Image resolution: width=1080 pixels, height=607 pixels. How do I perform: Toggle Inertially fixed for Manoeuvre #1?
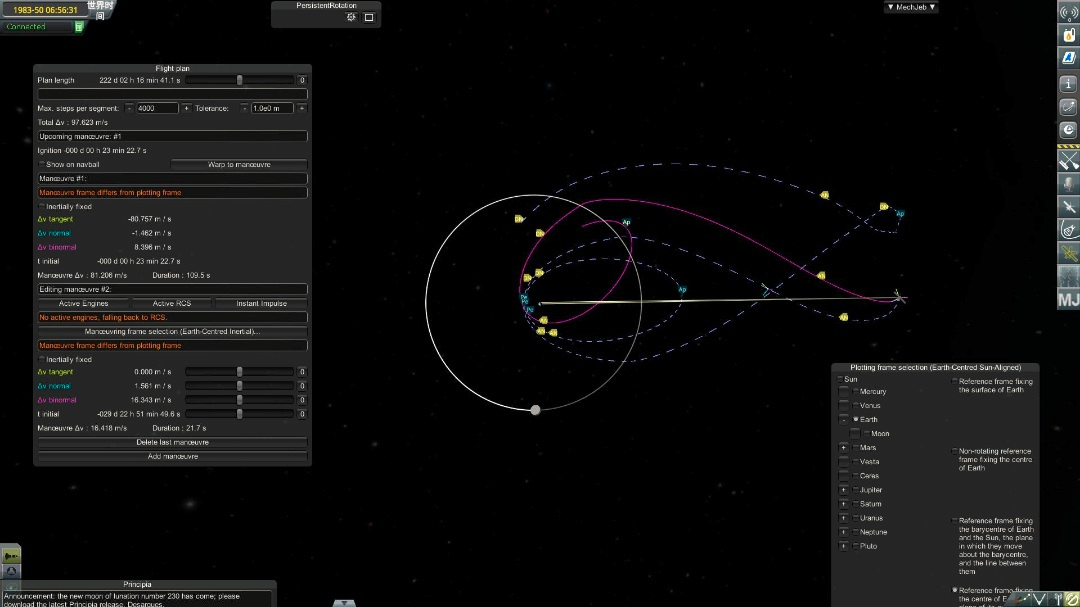point(41,207)
